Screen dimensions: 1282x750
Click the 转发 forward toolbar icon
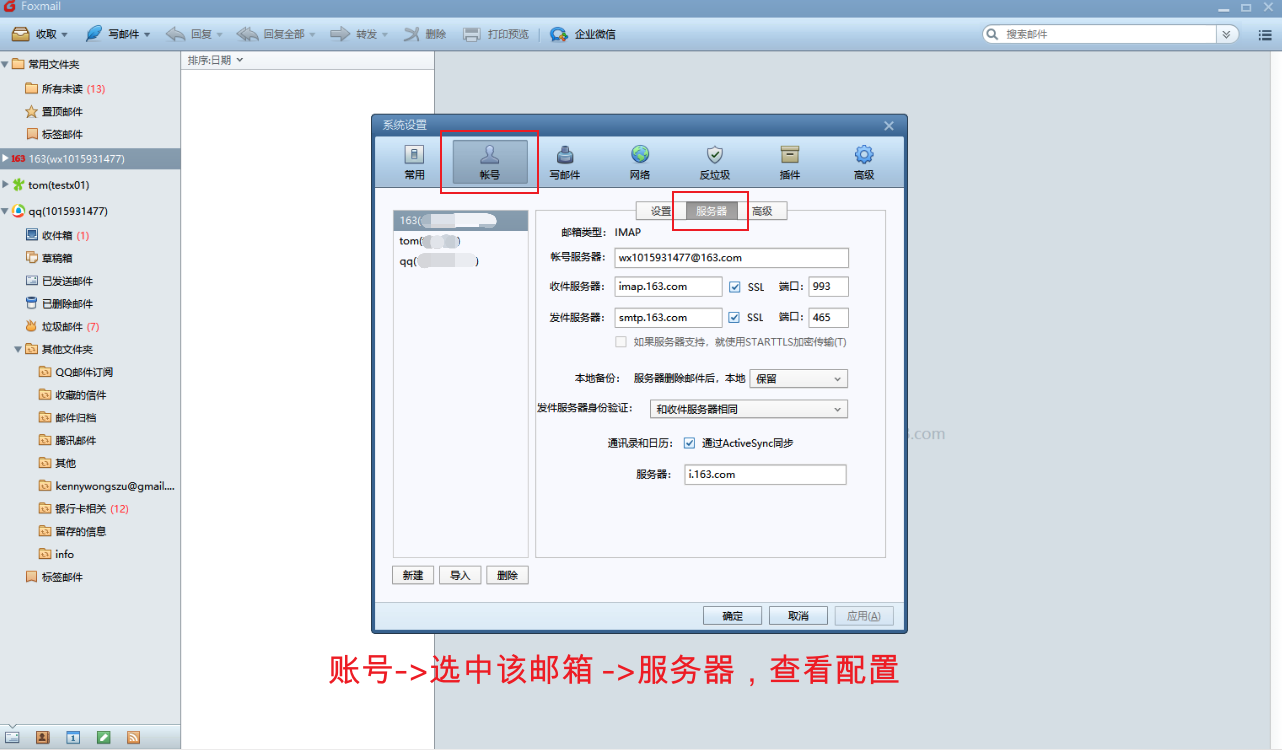pos(340,34)
